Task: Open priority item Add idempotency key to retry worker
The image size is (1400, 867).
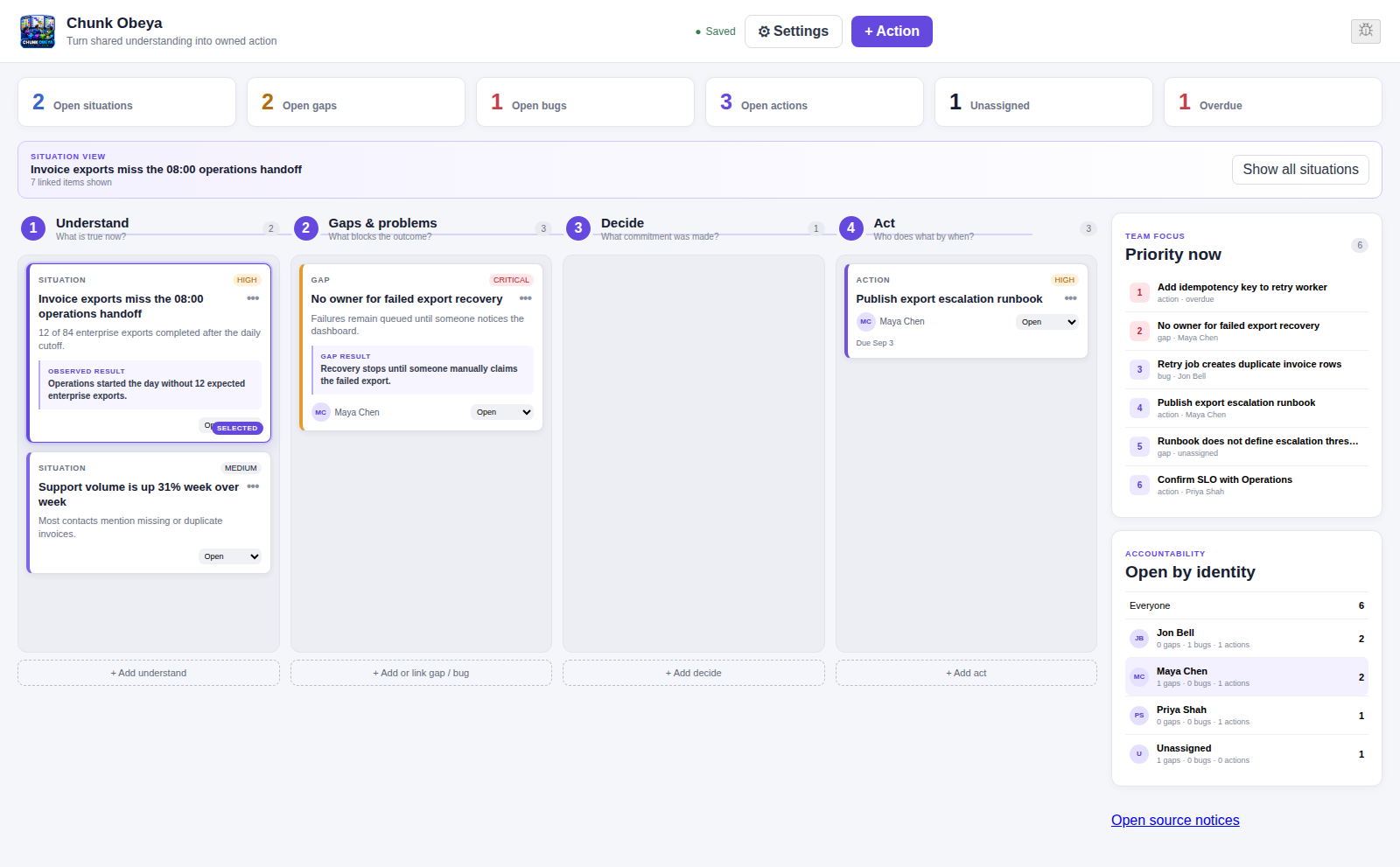Action: (x=1247, y=293)
